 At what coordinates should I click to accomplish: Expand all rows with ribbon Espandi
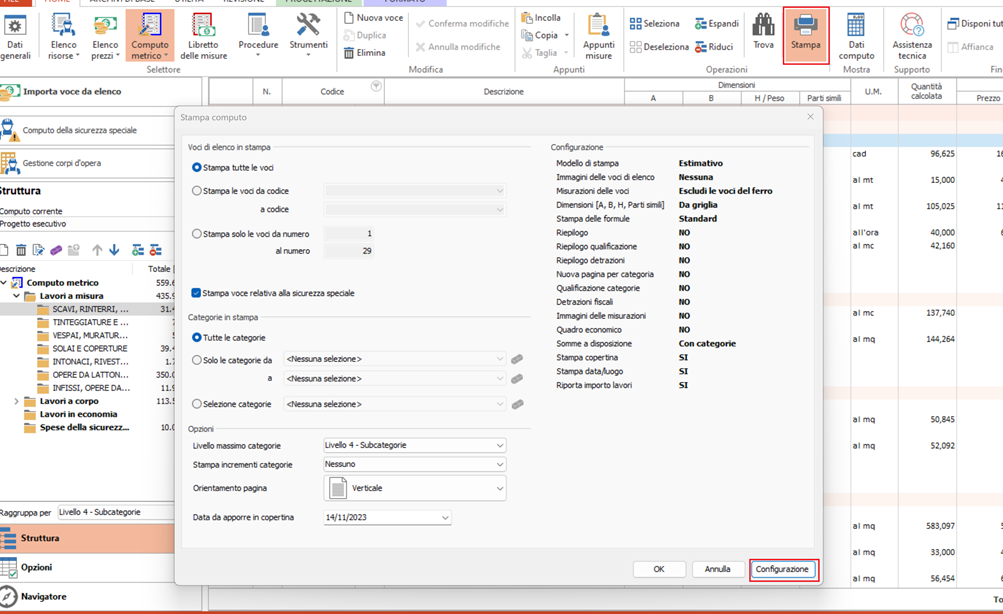click(716, 24)
